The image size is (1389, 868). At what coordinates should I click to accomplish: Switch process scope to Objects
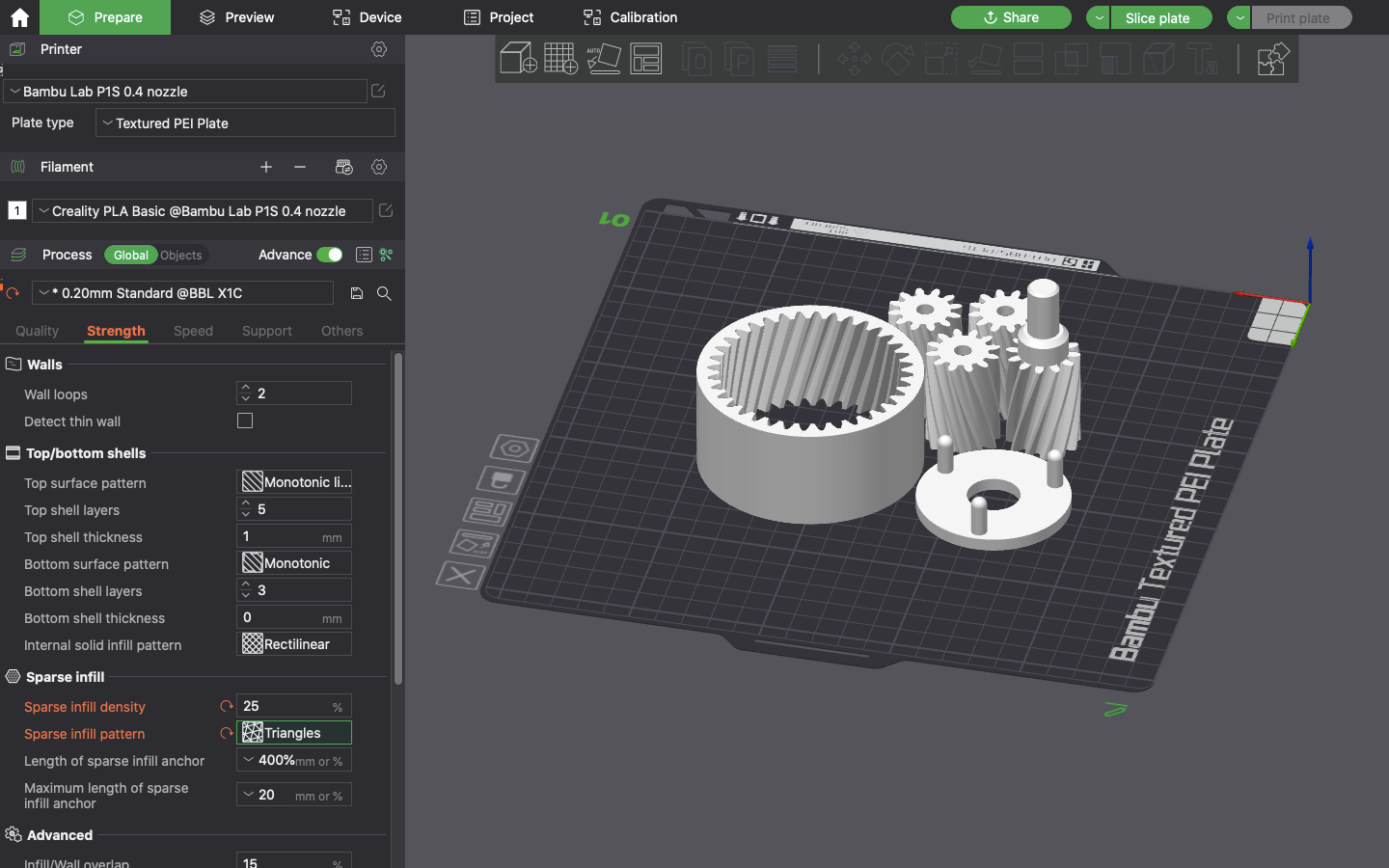tap(181, 255)
